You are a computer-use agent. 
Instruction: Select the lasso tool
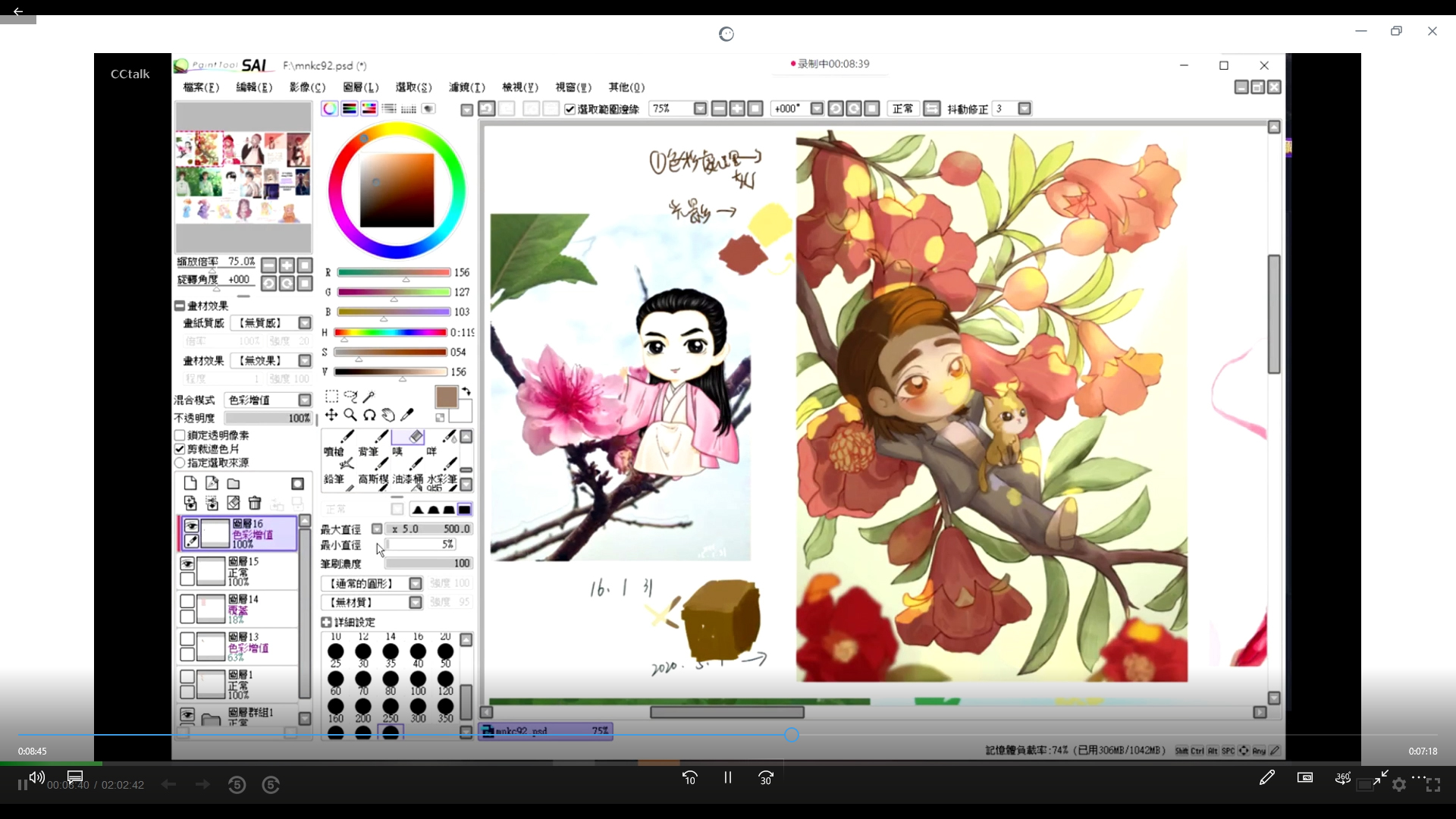point(350,397)
